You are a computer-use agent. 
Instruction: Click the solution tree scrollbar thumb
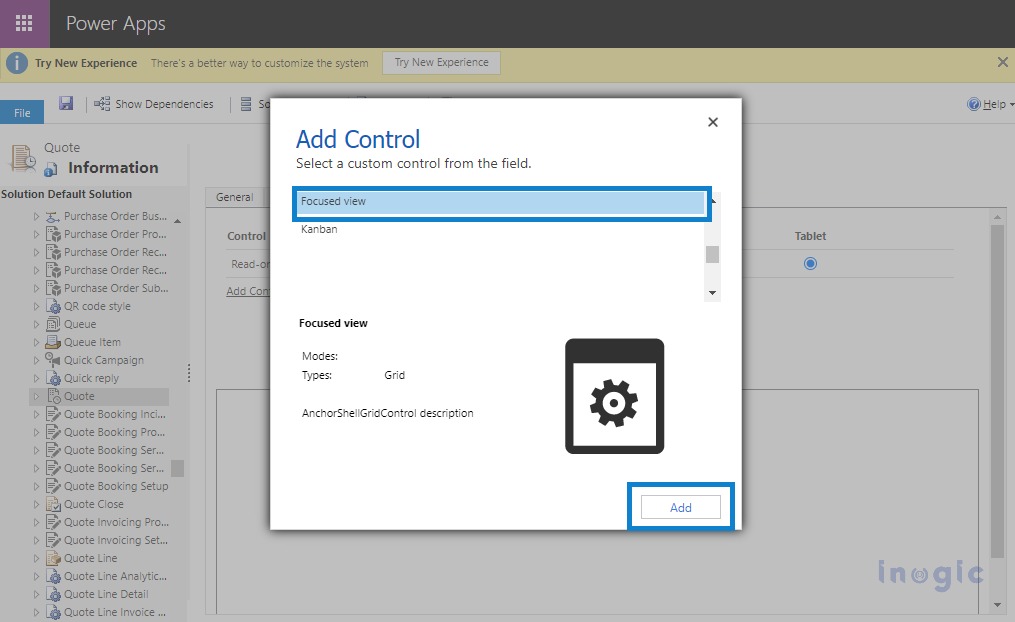pos(177,468)
